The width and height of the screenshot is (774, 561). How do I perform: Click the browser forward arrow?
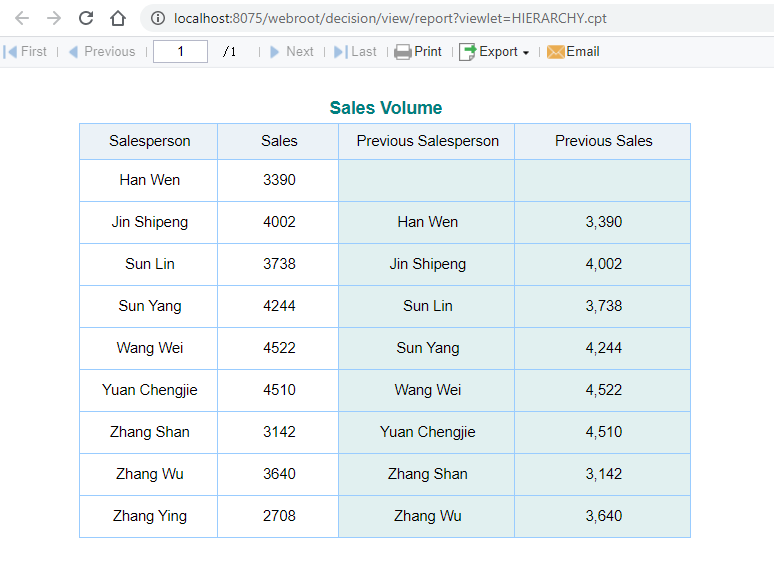pyautogui.click(x=54, y=18)
